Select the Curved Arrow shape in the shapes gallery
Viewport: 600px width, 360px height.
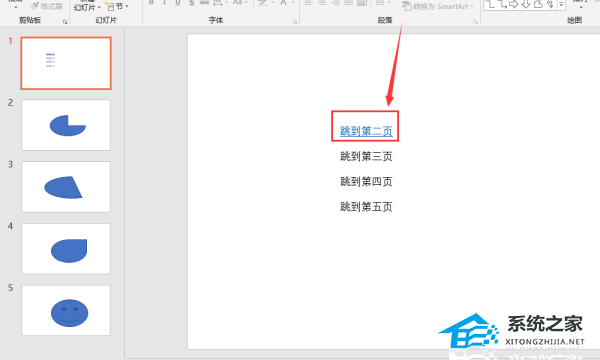(538, 4)
